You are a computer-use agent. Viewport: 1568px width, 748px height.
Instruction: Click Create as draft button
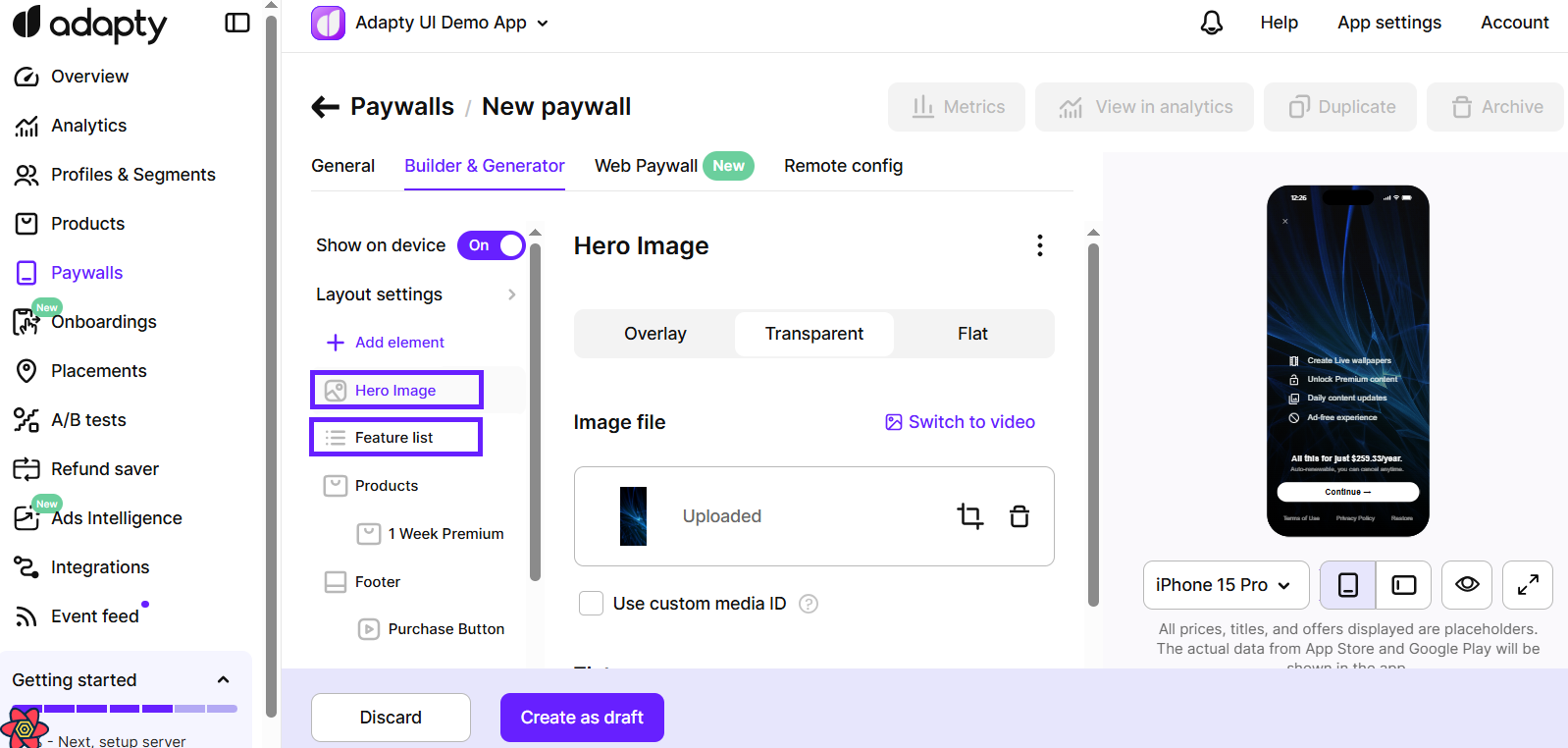[582, 718]
